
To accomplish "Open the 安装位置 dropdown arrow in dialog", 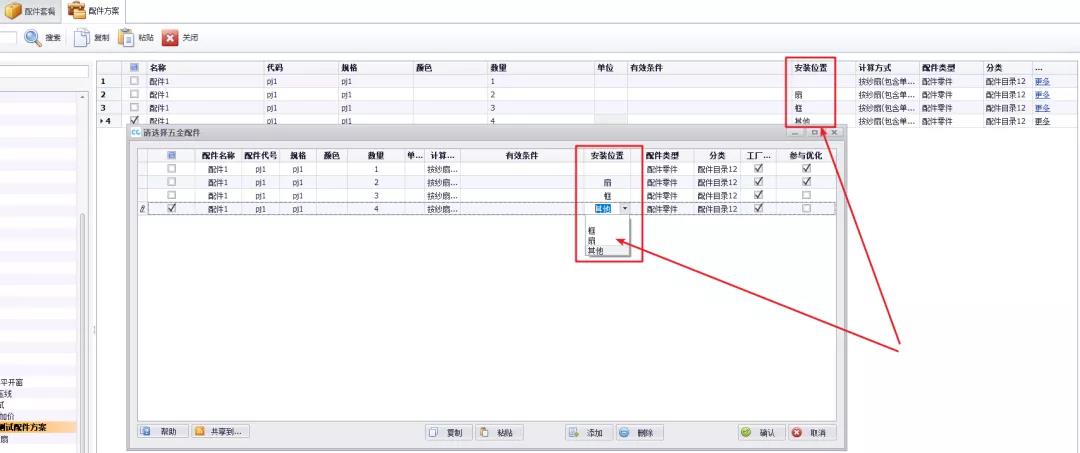I will click(625, 209).
